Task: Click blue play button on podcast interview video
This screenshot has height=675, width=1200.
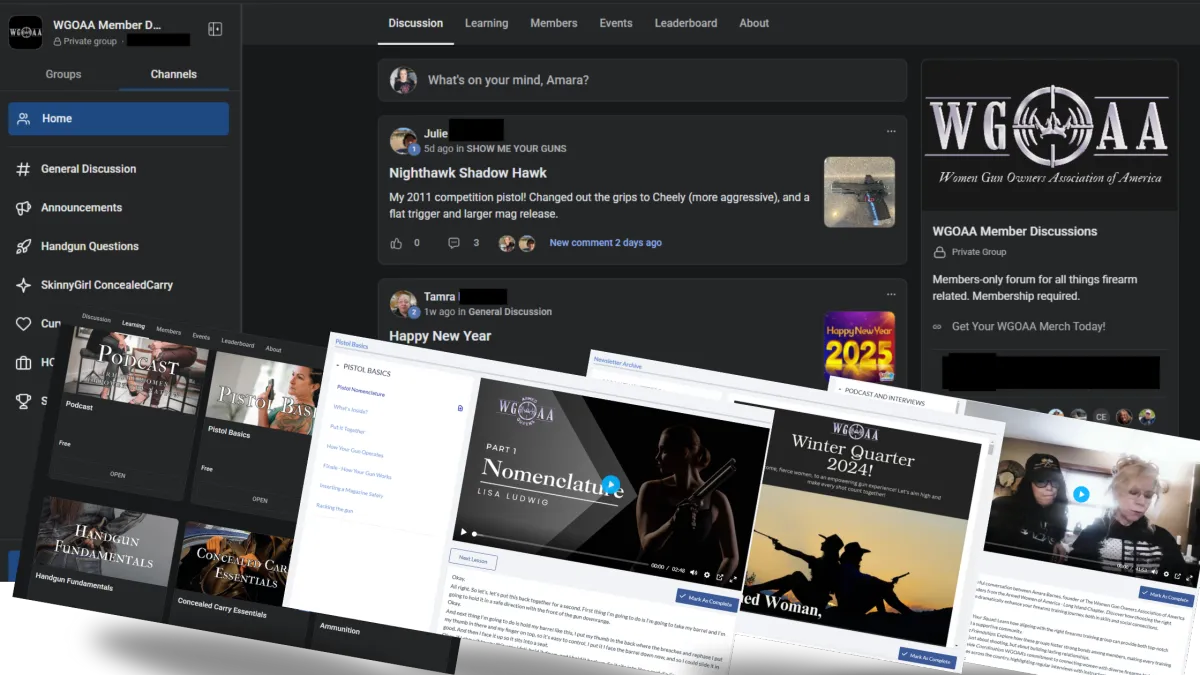Action: 1081,494
